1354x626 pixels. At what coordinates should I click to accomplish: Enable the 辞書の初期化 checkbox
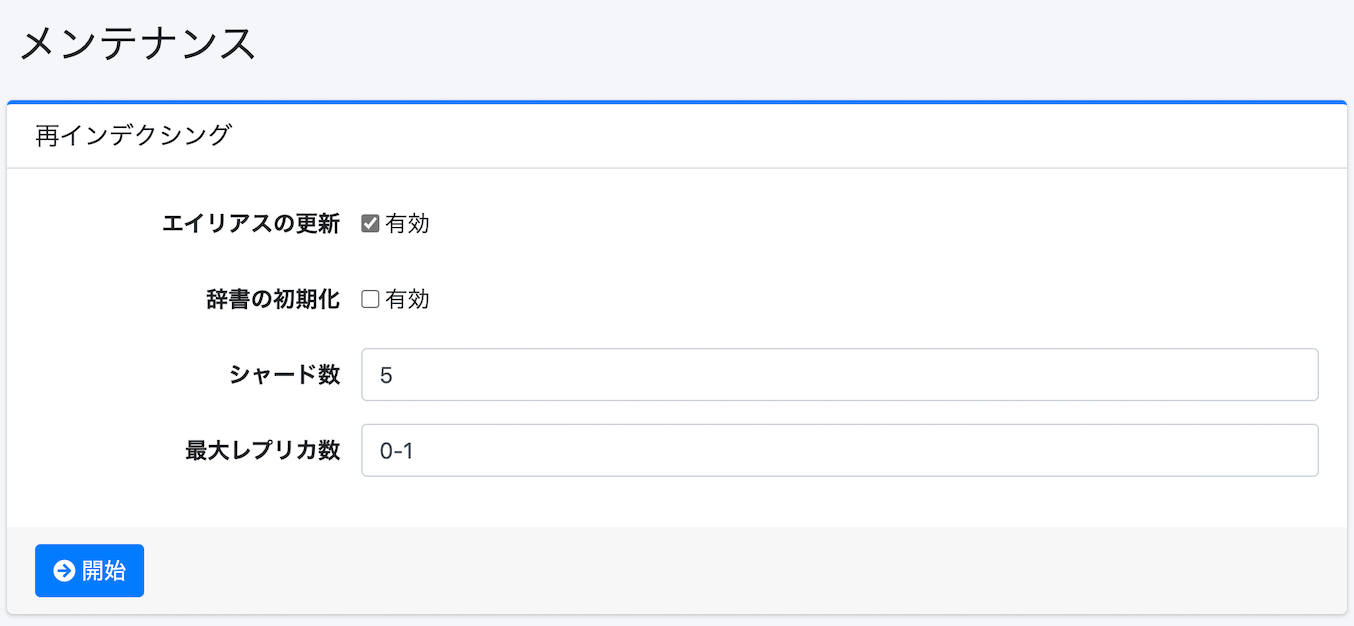[370, 299]
